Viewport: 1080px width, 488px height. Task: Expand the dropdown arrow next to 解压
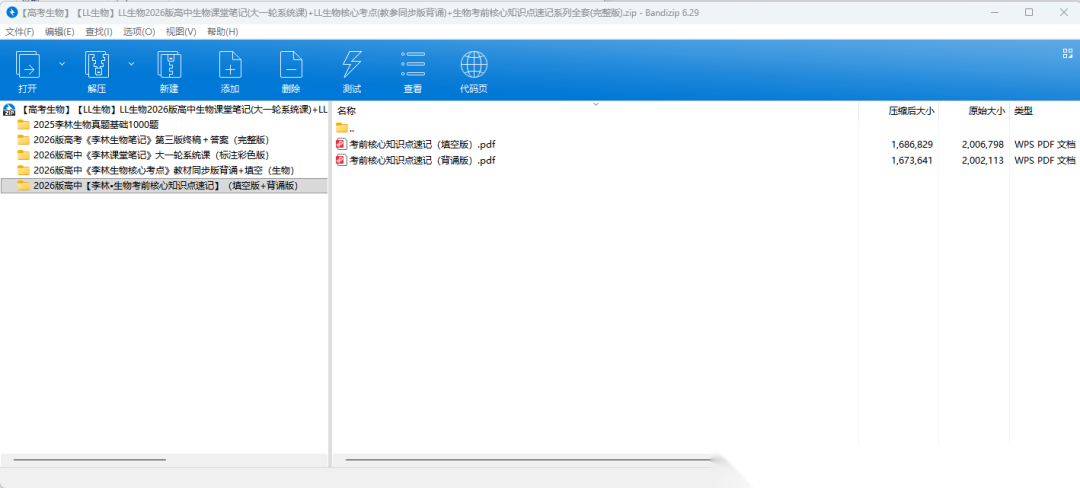[x=131, y=63]
